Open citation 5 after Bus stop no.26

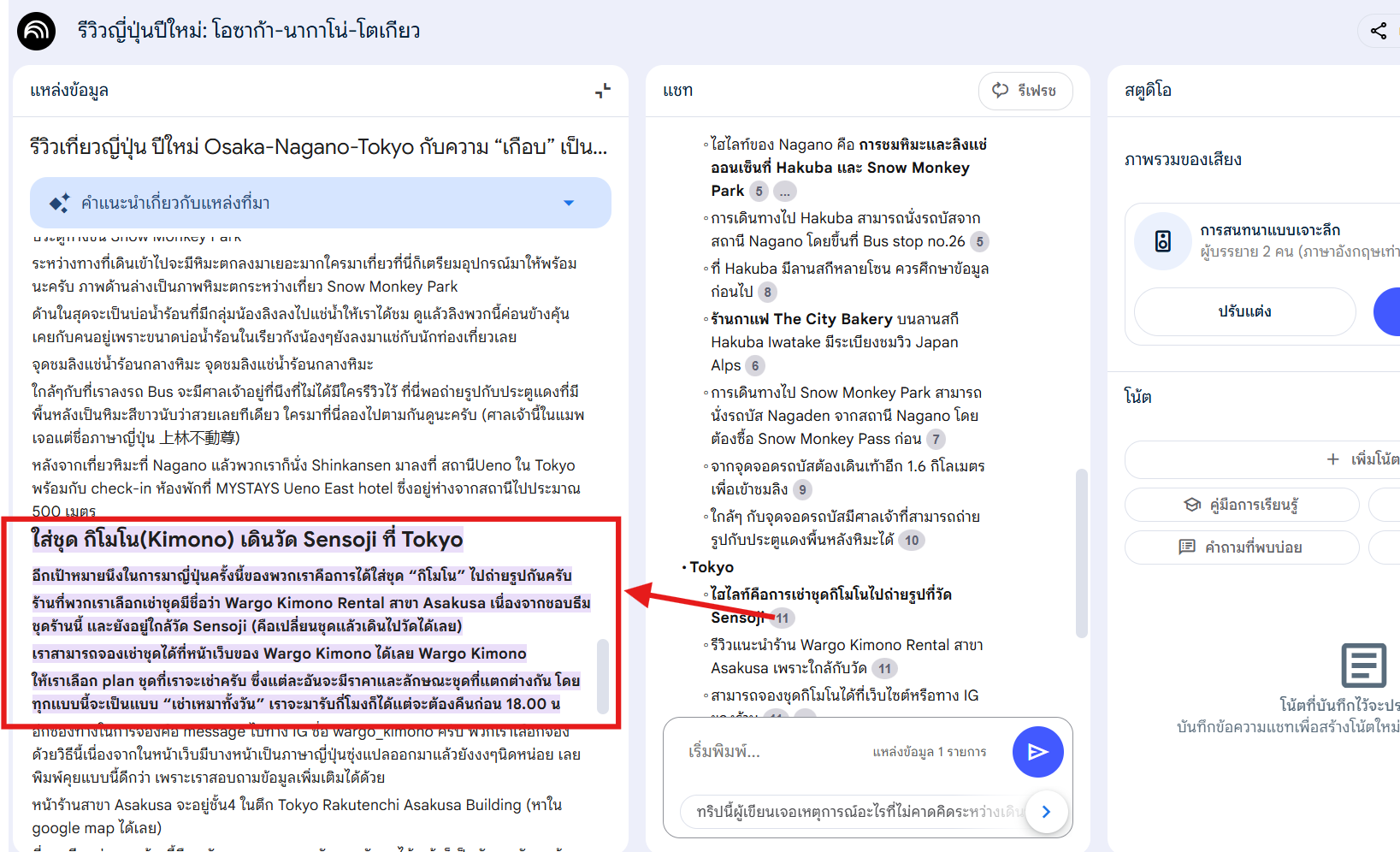pos(979,242)
